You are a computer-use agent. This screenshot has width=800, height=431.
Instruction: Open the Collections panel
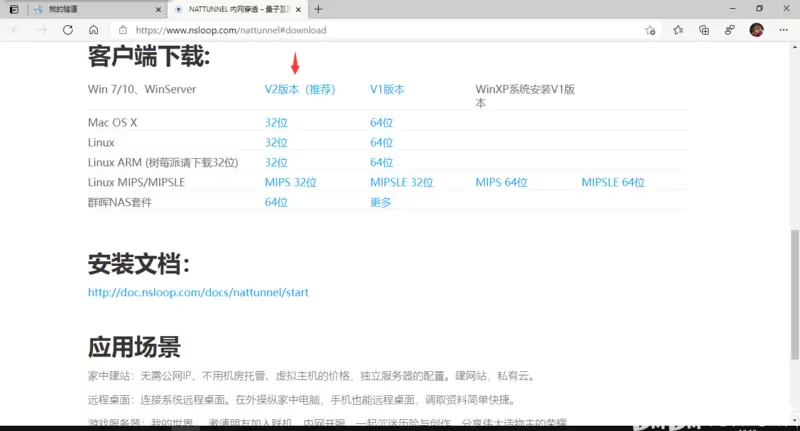pos(704,30)
